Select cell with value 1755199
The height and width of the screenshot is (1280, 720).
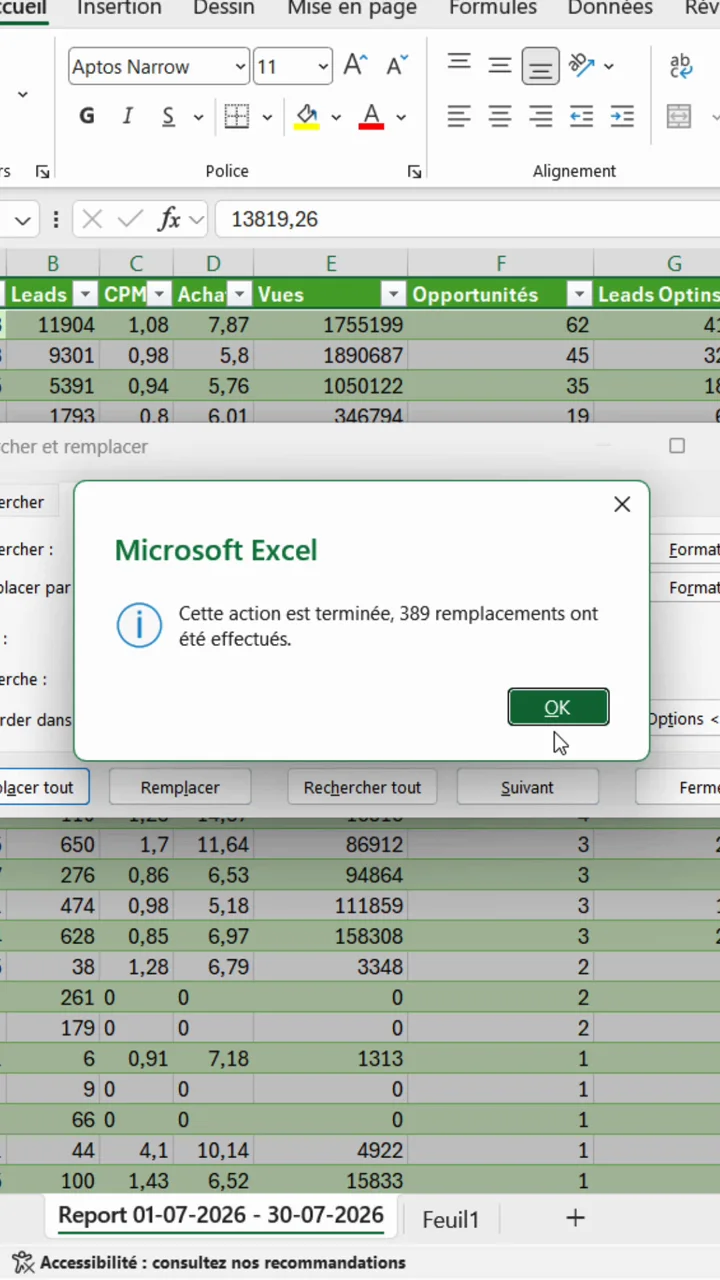coord(331,325)
